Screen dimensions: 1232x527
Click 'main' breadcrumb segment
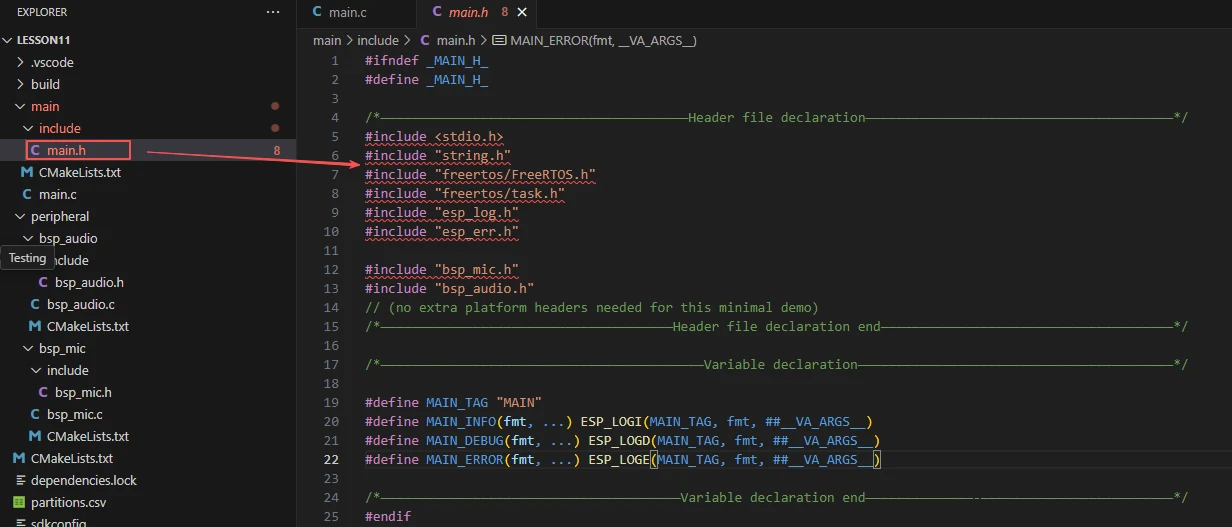coord(326,40)
